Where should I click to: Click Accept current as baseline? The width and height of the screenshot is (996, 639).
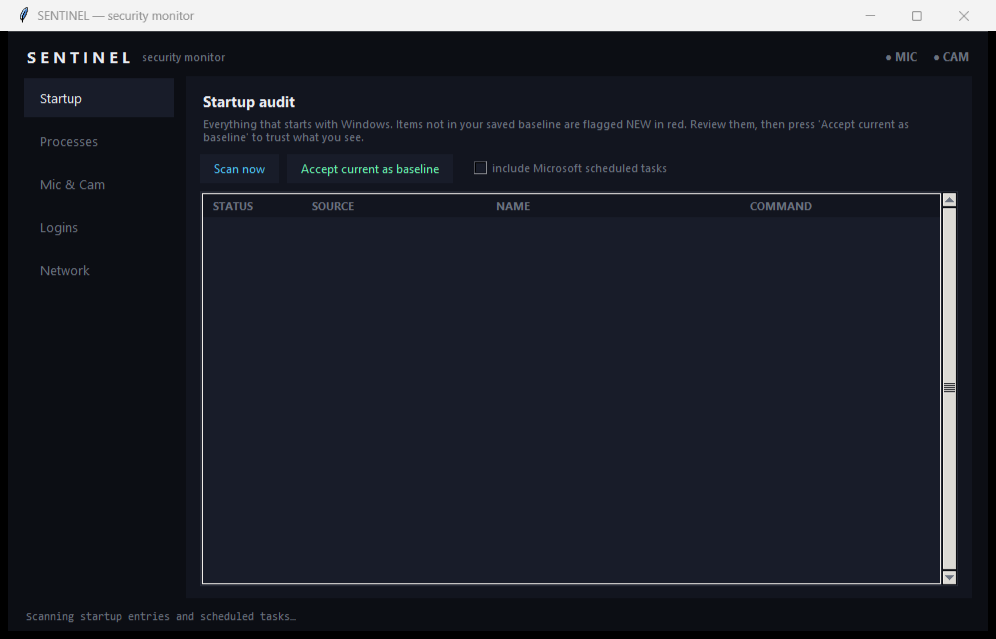(370, 169)
